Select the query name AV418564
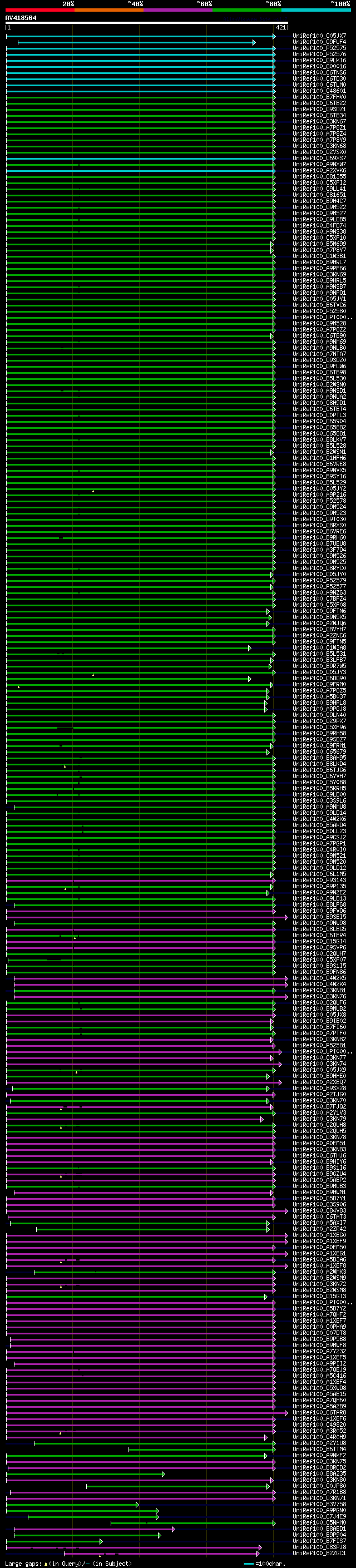This screenshot has height=1568, width=356. point(21,18)
